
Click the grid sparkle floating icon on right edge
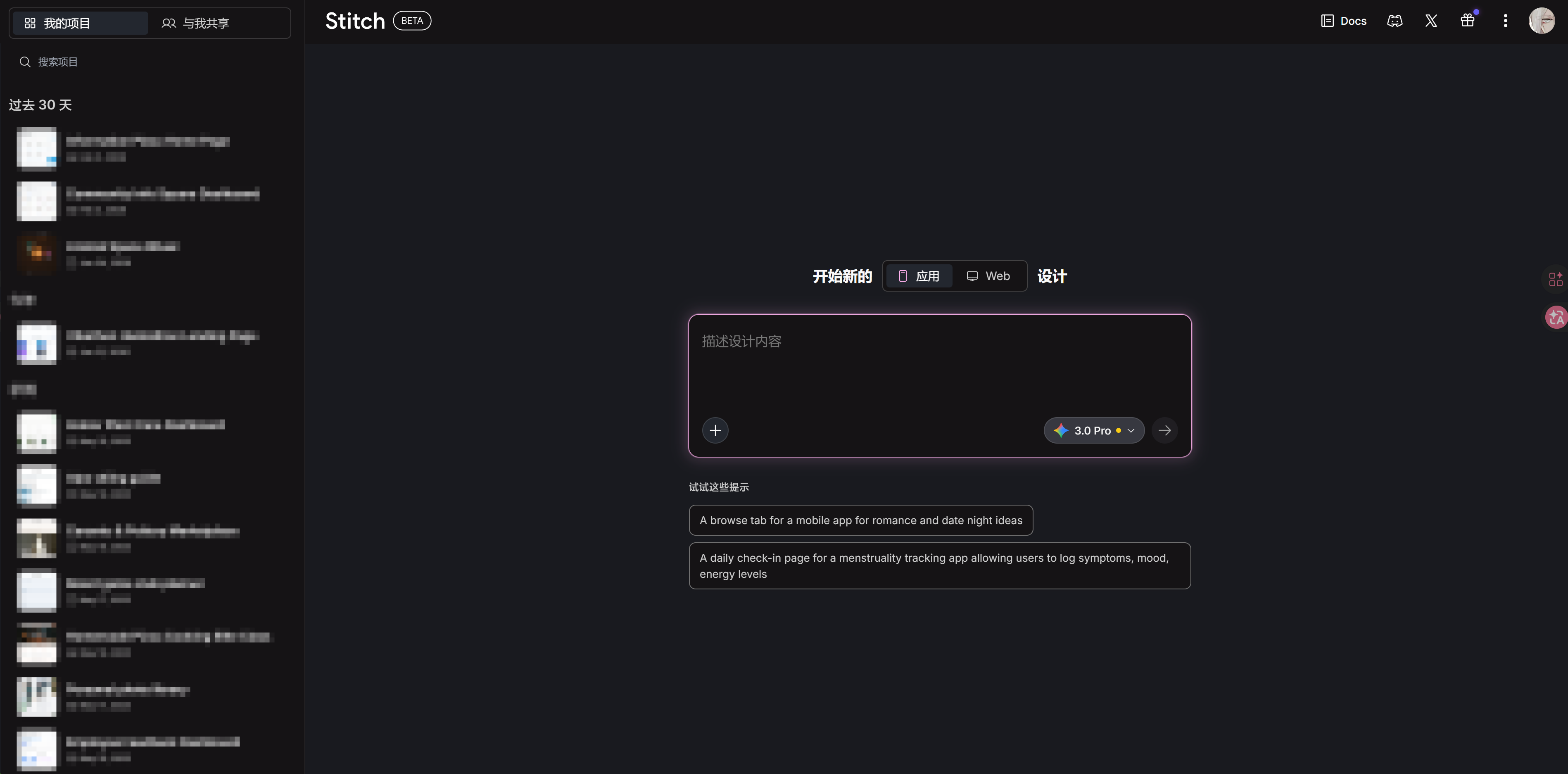click(x=1556, y=279)
